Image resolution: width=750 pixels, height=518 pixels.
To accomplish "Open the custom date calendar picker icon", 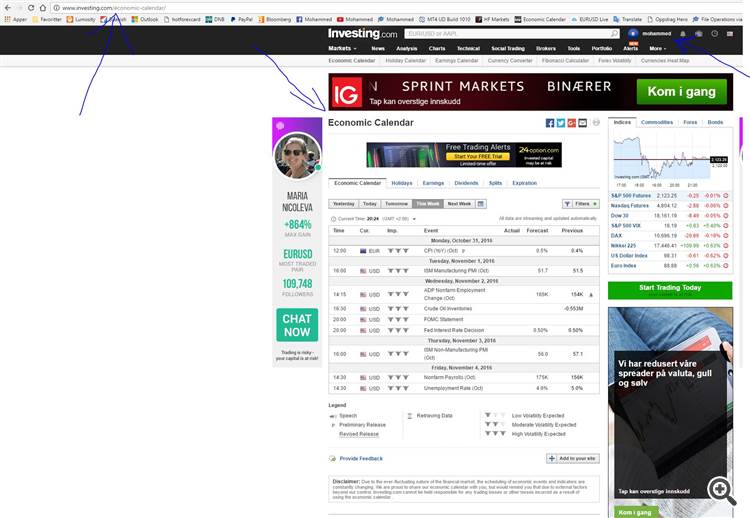I will pyautogui.click(x=481, y=204).
